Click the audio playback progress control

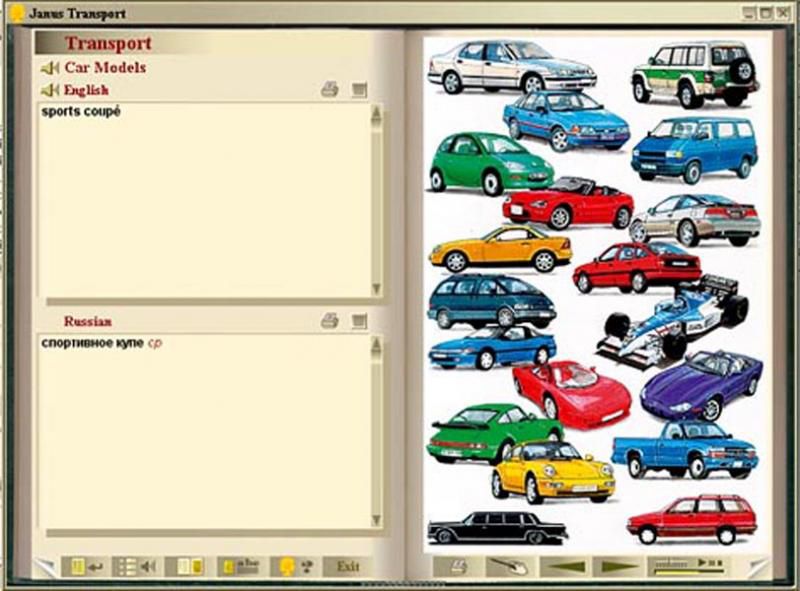point(686,566)
